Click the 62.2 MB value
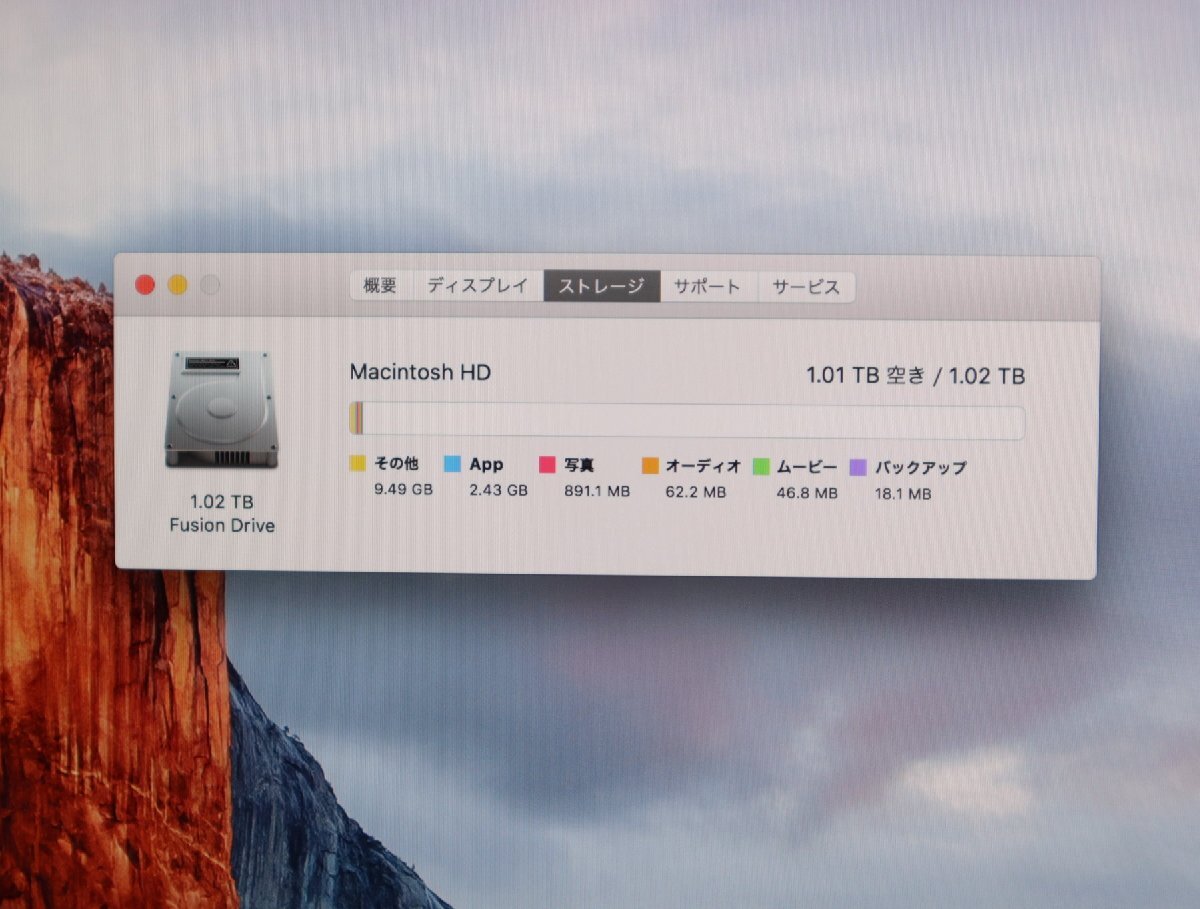This screenshot has height=909, width=1200. [x=696, y=492]
